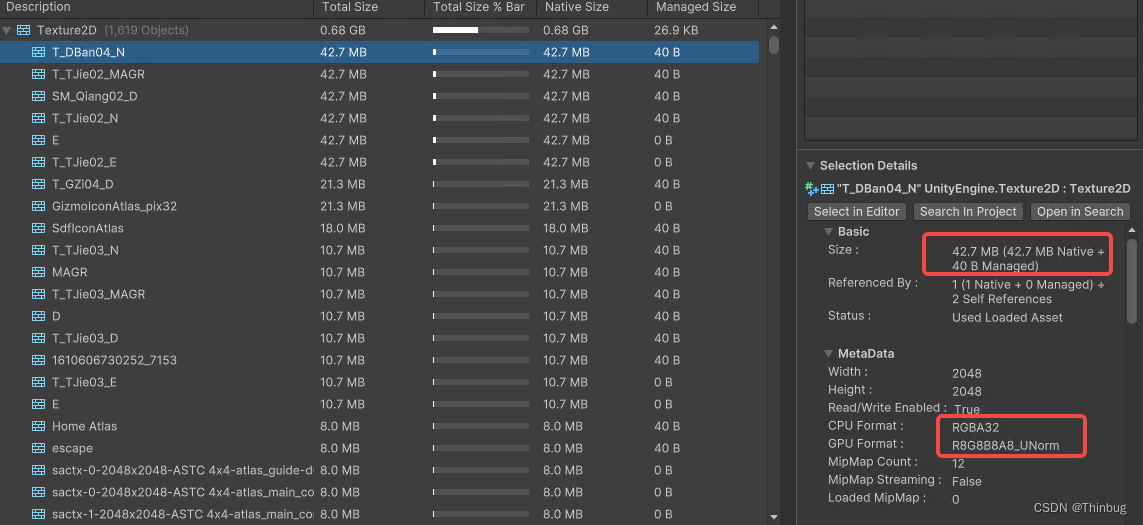Click the 21.3 MB Native Size of GizmoIconAtlas_pix32
This screenshot has width=1143, height=525.
[x=566, y=206]
